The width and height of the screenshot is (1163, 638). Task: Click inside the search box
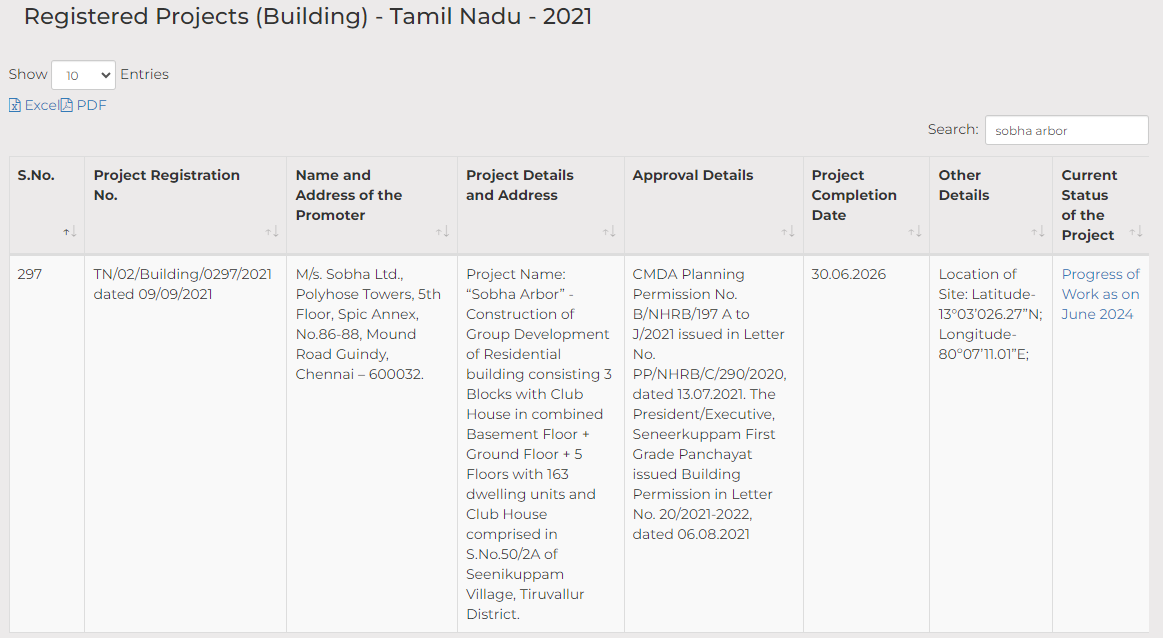point(1066,130)
